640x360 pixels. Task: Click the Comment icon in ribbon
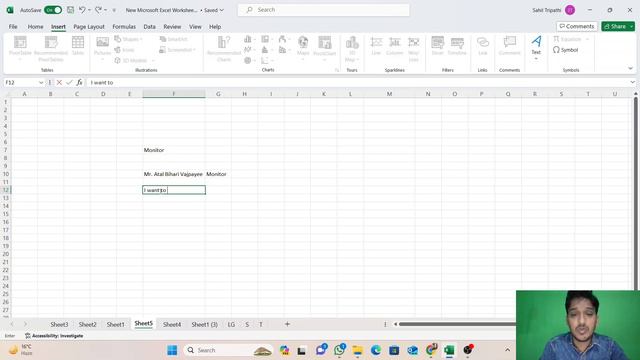(509, 46)
